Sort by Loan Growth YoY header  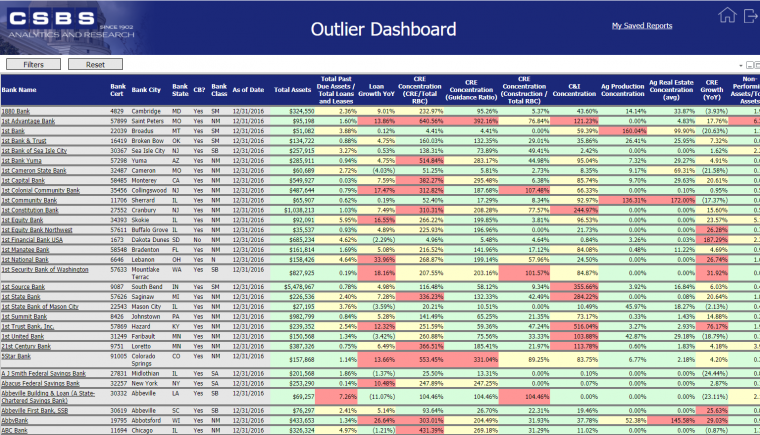point(377,90)
